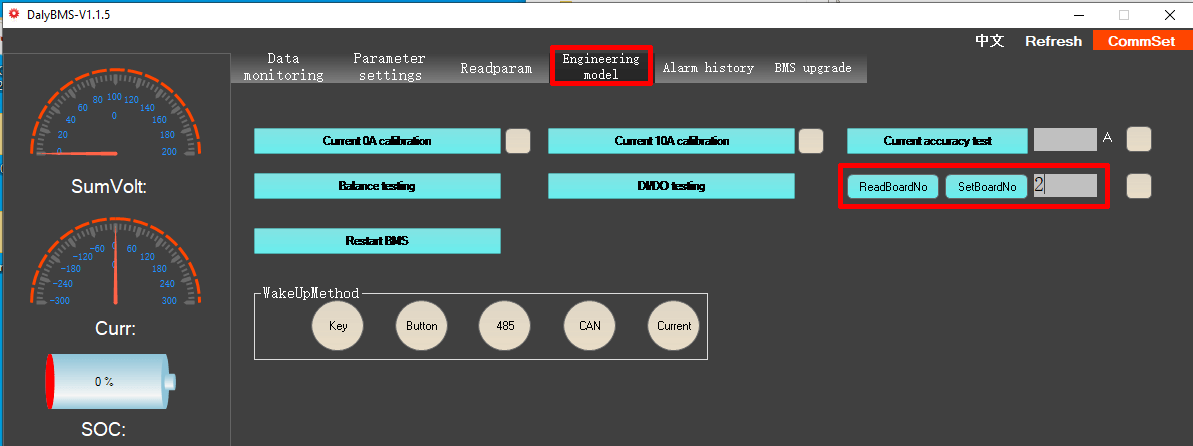Click the SumVolt voltage gauge
Image resolution: width=1193 pixels, height=446 pixels.
(x=115, y=119)
